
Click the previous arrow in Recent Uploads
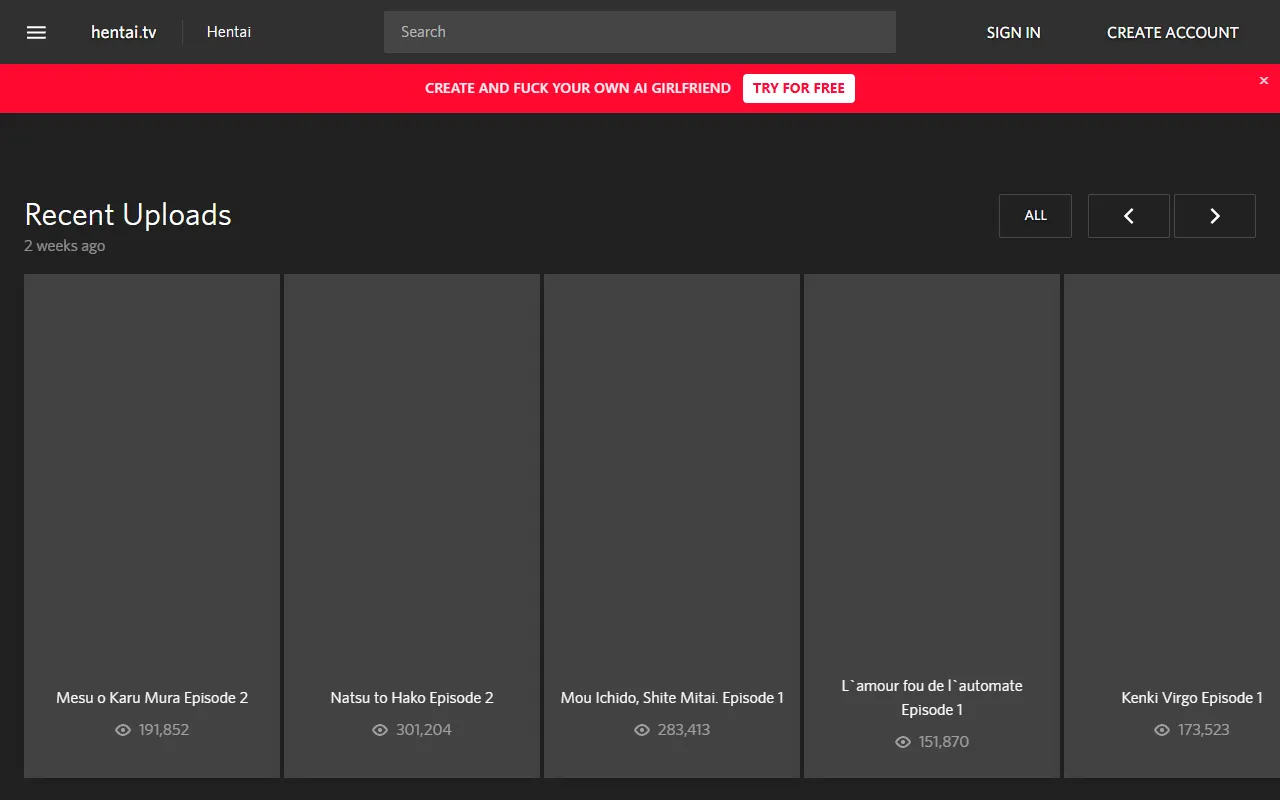pyautogui.click(x=1128, y=216)
